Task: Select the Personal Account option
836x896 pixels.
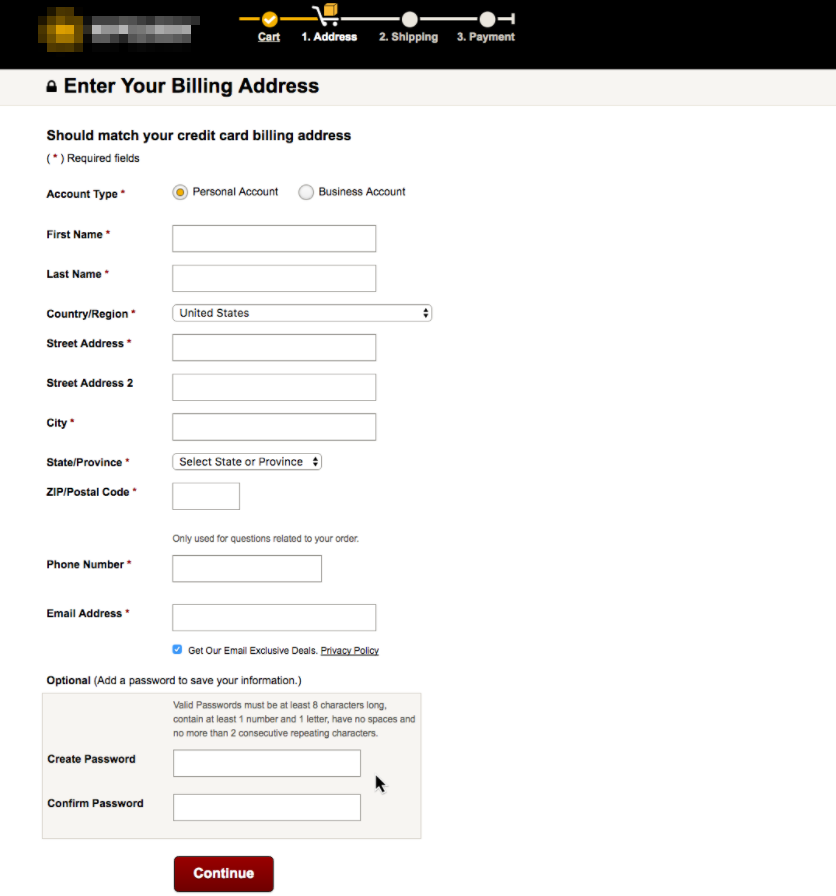Action: click(180, 192)
